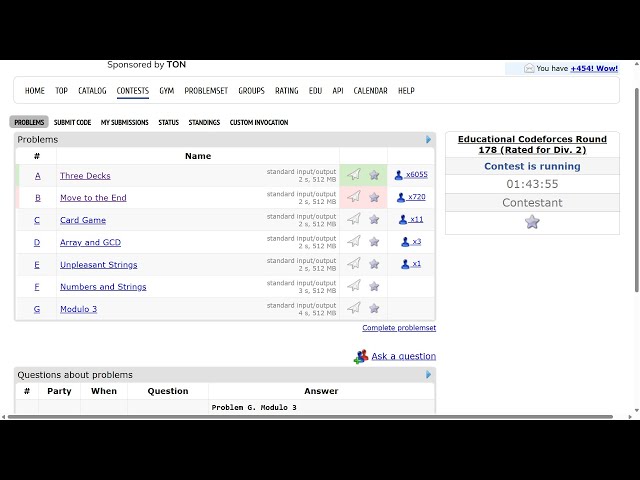Open the Array and GCD problem

click(x=90, y=242)
